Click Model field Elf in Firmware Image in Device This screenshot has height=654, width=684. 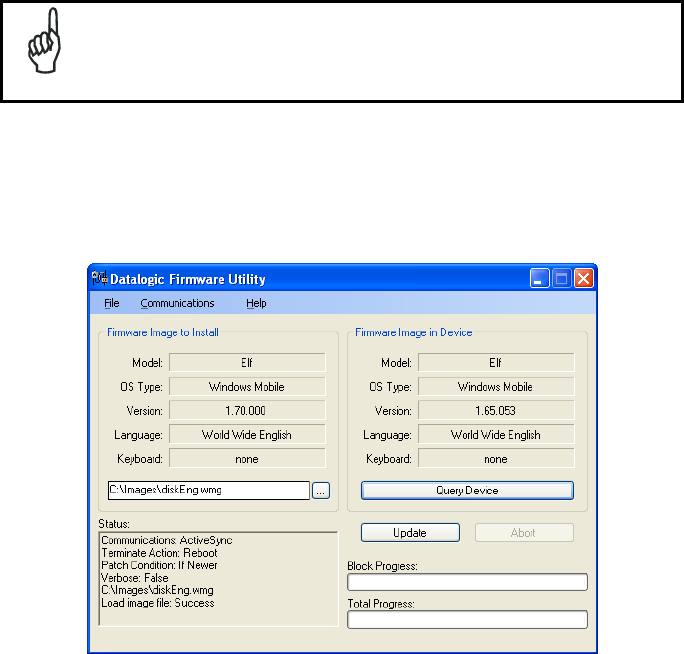point(496,363)
